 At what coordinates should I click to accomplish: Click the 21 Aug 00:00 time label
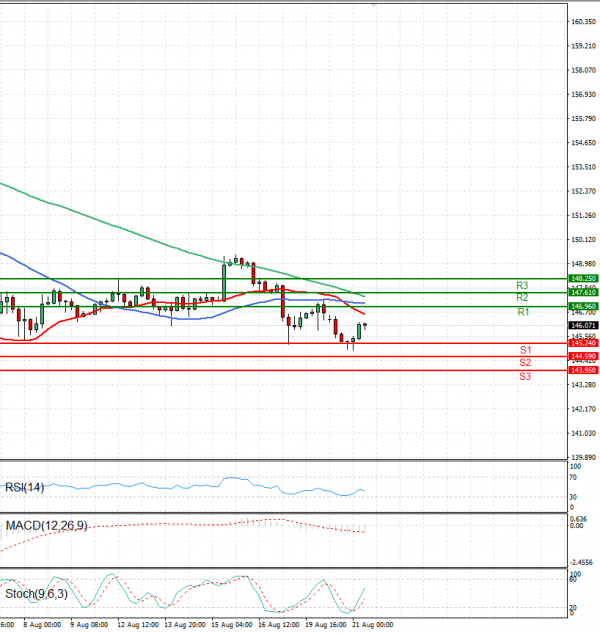pyautogui.click(x=373, y=625)
